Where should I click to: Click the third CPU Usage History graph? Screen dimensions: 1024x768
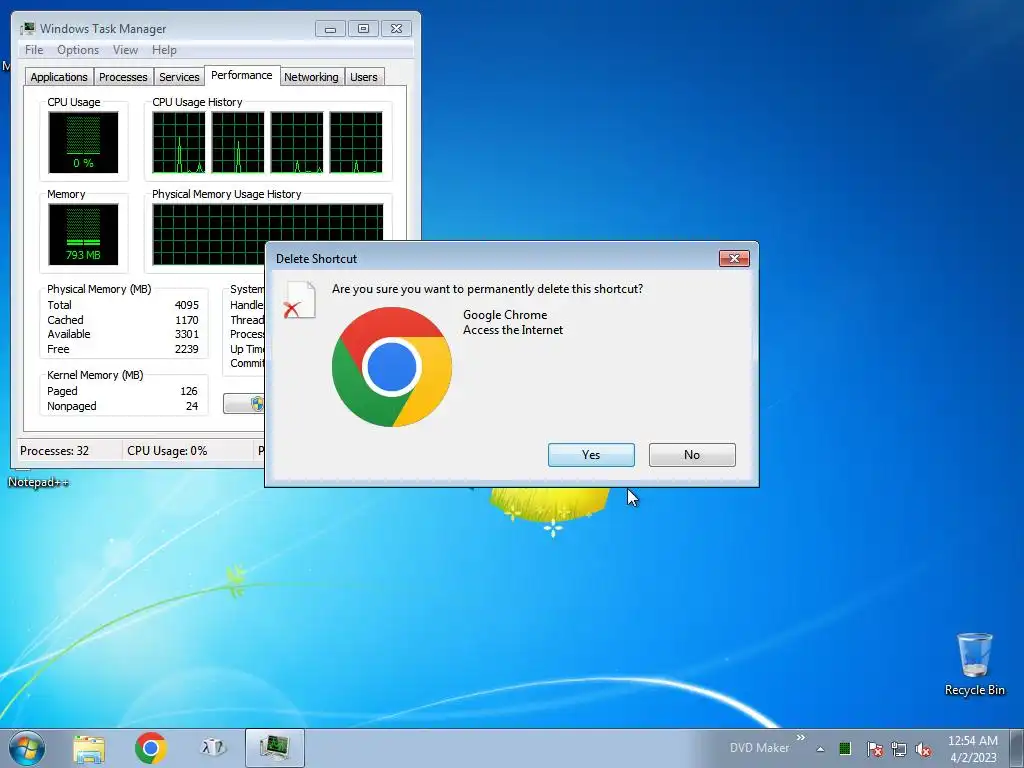click(296, 142)
